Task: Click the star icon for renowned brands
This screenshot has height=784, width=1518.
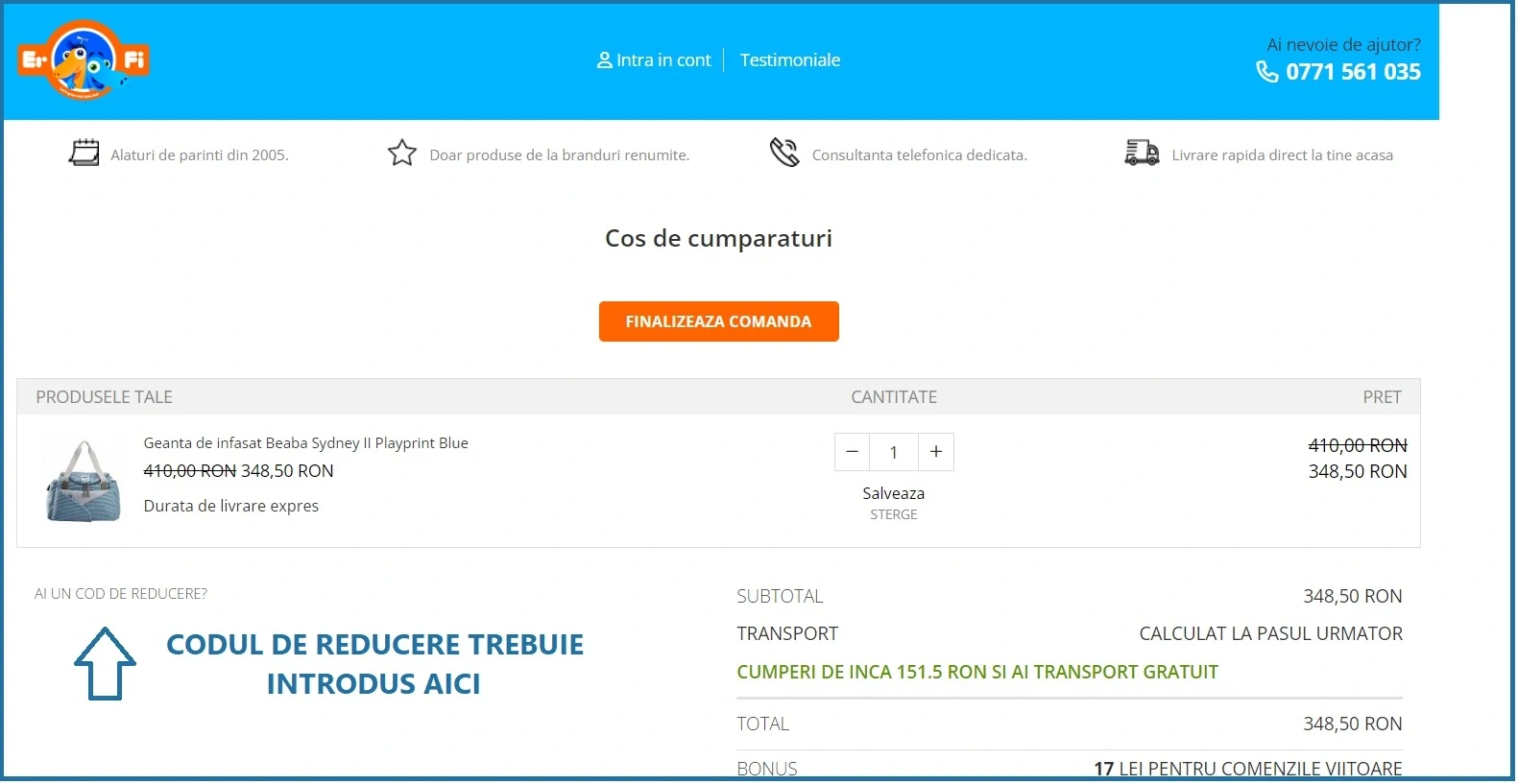Action: click(x=401, y=154)
